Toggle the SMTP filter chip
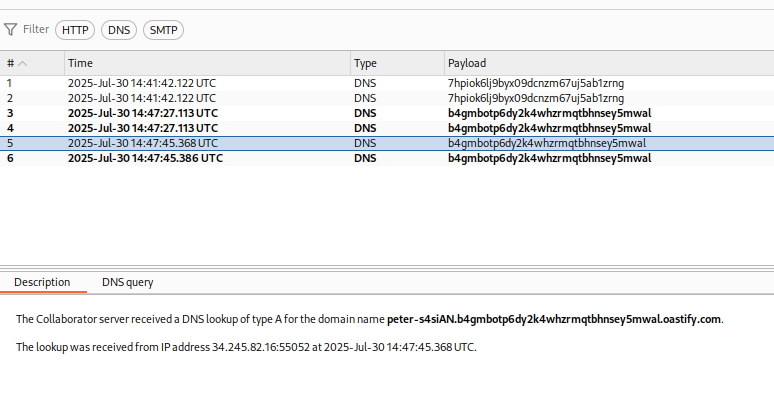This screenshot has width=774, height=417. coord(163,30)
